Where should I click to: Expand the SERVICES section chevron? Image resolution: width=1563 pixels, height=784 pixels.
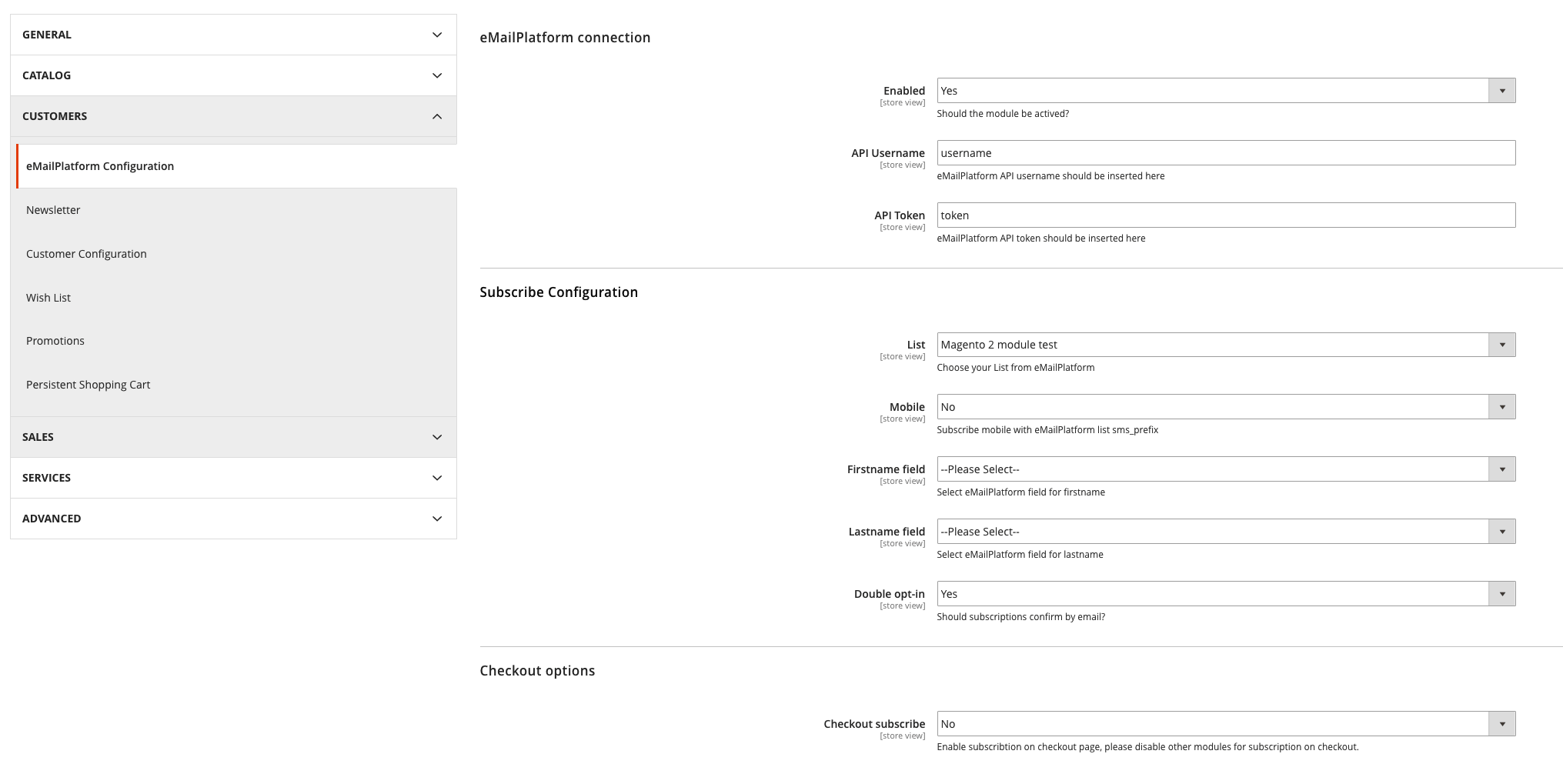tap(437, 478)
